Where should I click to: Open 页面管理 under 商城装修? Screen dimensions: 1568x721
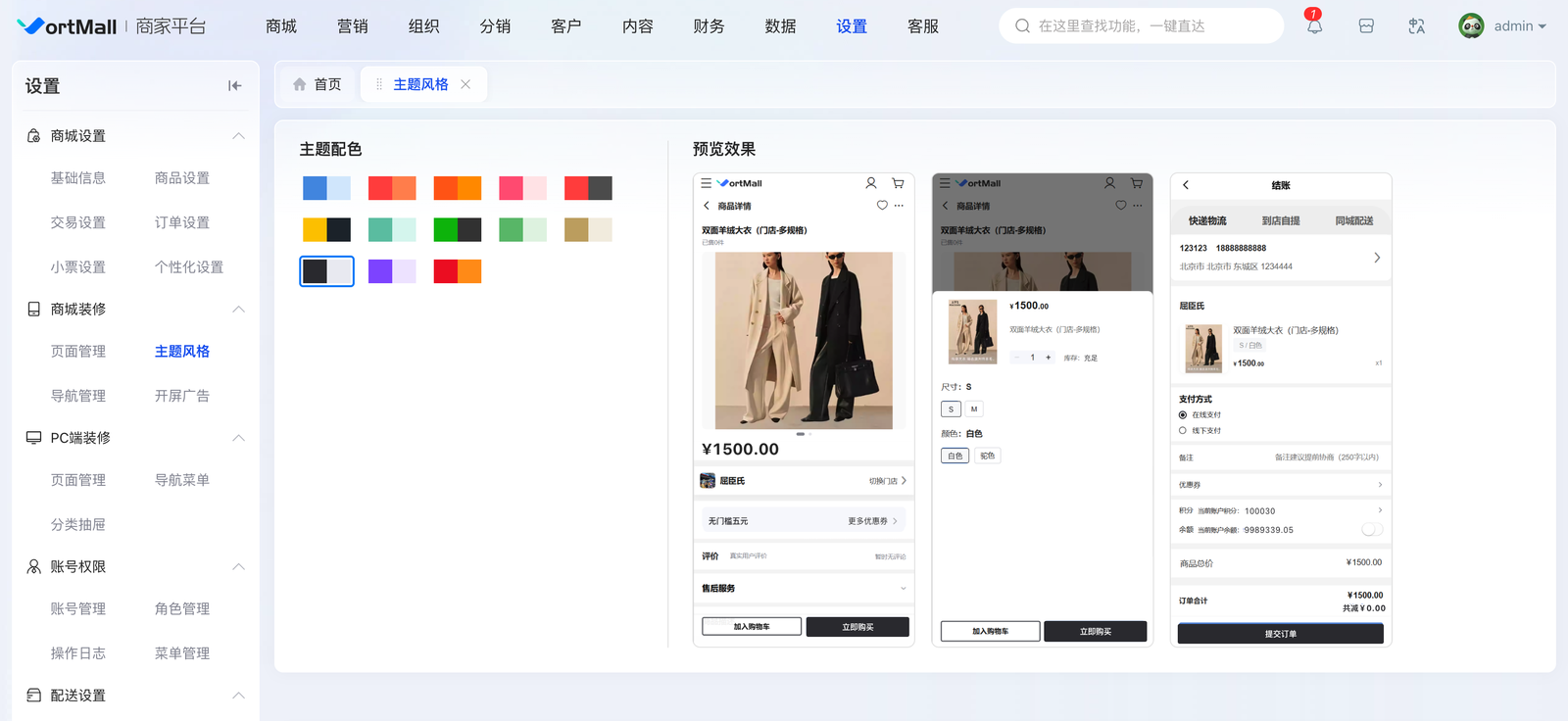(x=78, y=352)
